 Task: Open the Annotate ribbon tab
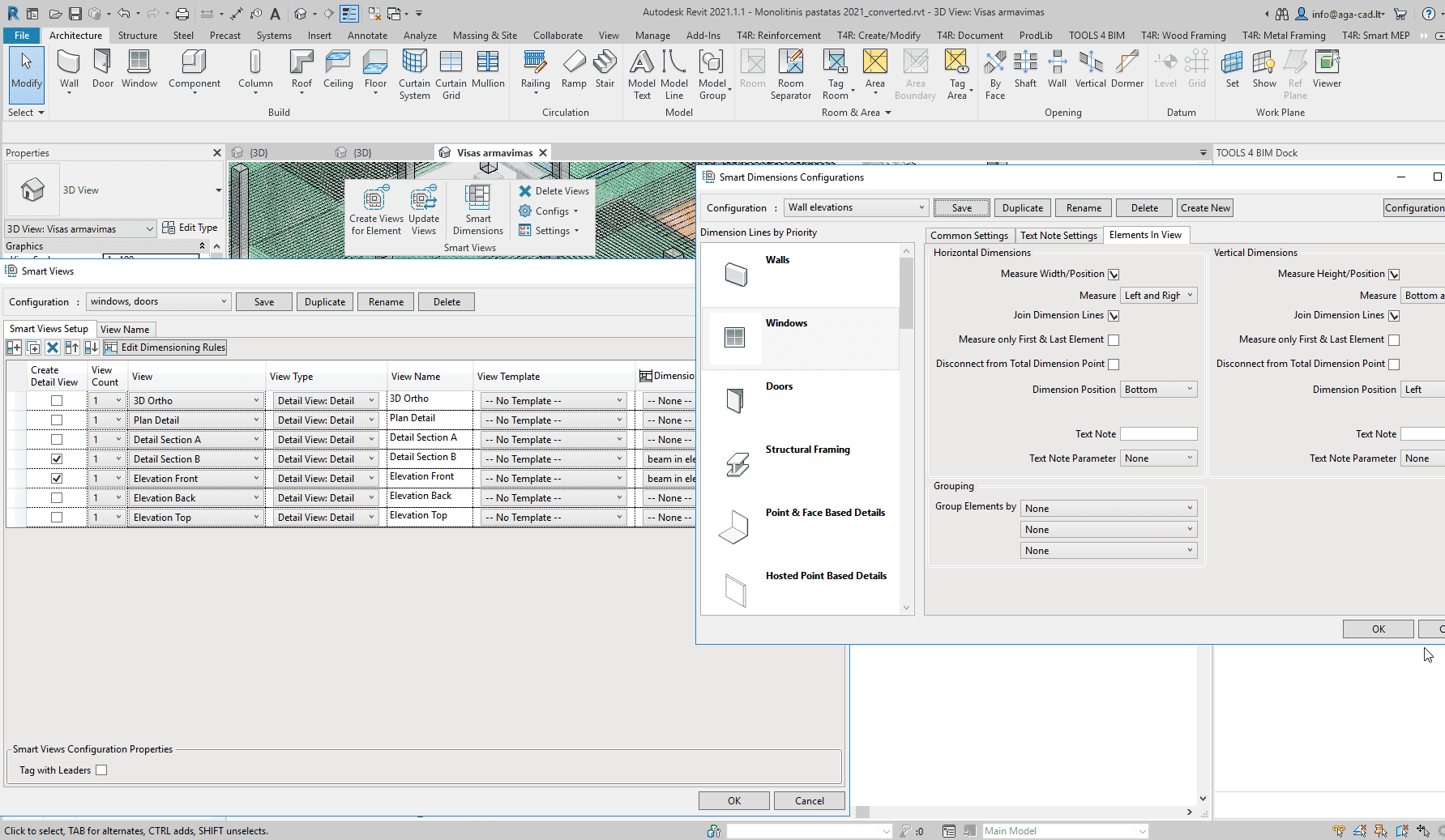click(x=367, y=36)
